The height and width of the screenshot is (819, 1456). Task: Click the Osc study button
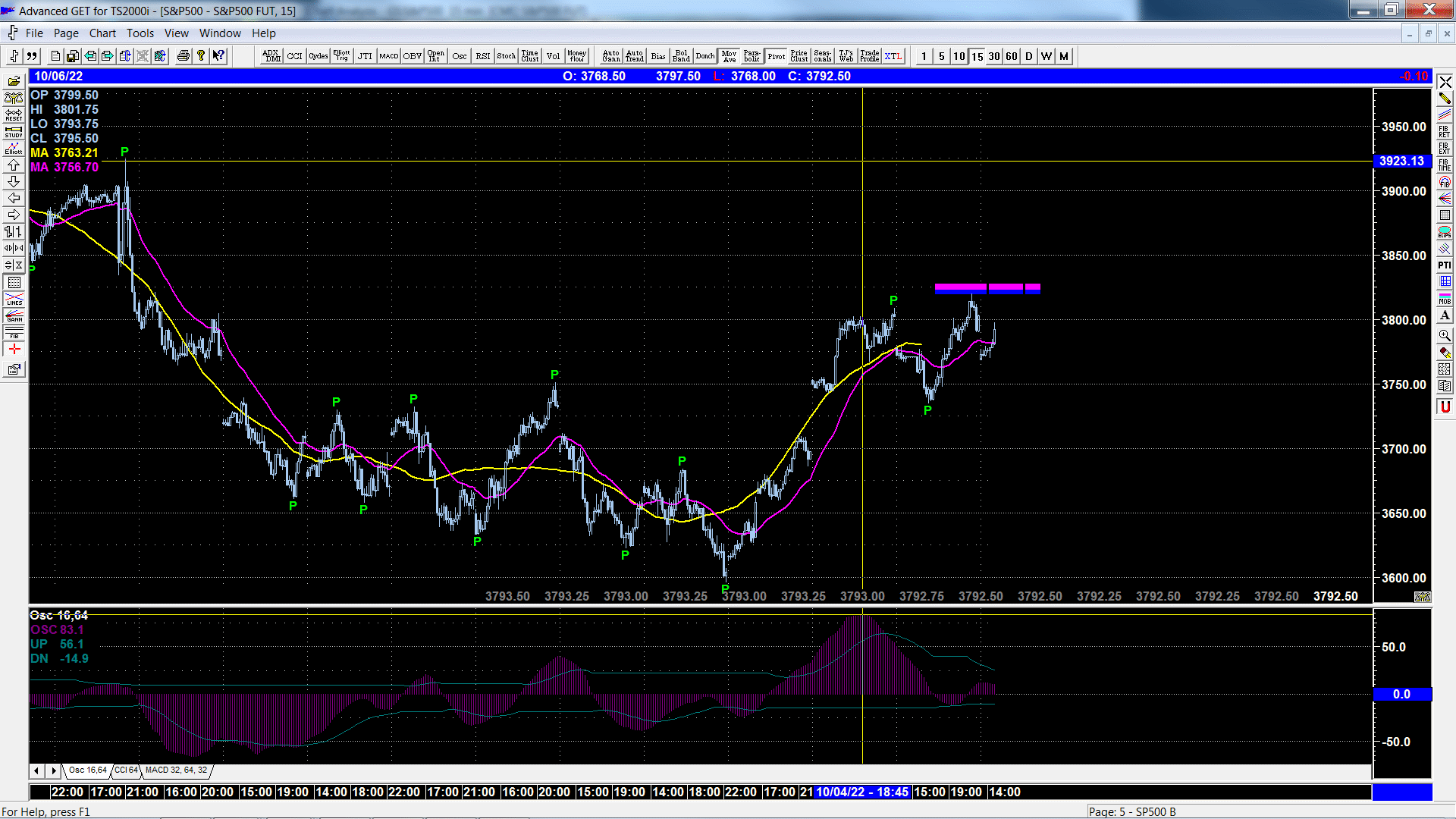460,56
